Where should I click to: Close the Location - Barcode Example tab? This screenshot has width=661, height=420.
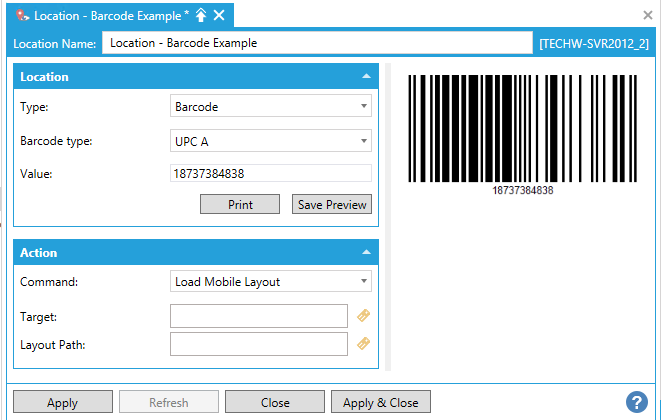click(219, 15)
